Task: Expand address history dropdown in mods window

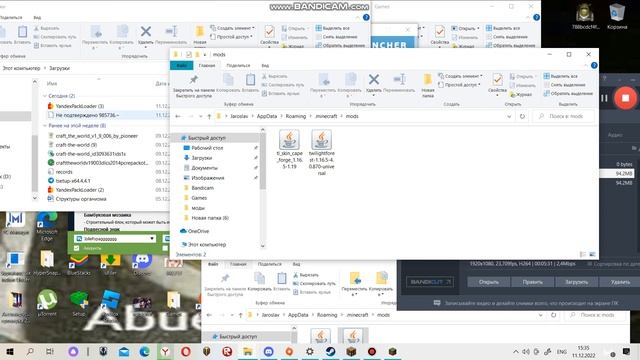Action: click(509, 116)
